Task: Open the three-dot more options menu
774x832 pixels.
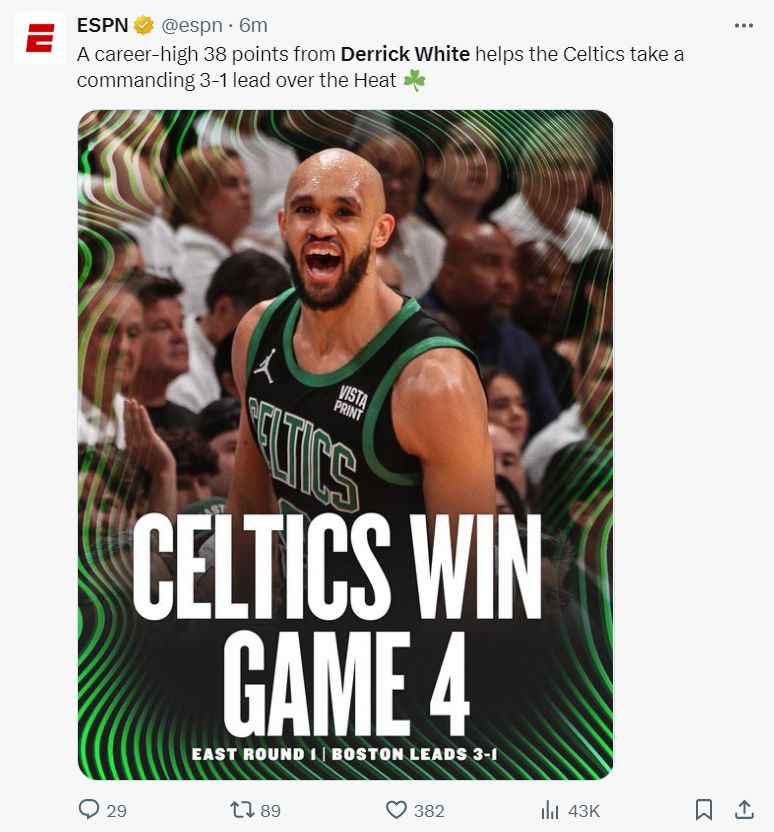Action: coord(744,25)
